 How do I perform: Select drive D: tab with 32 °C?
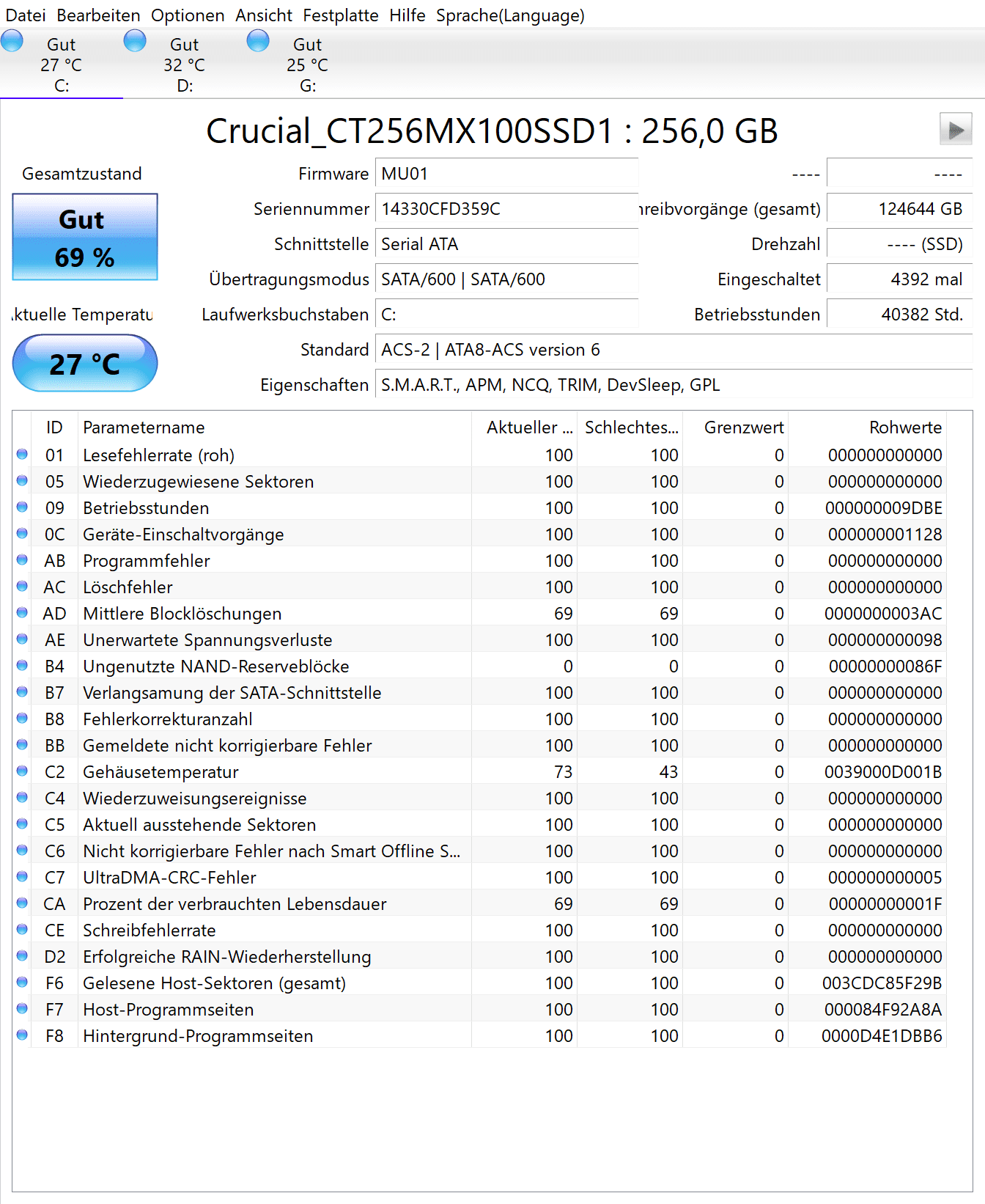tap(185, 65)
